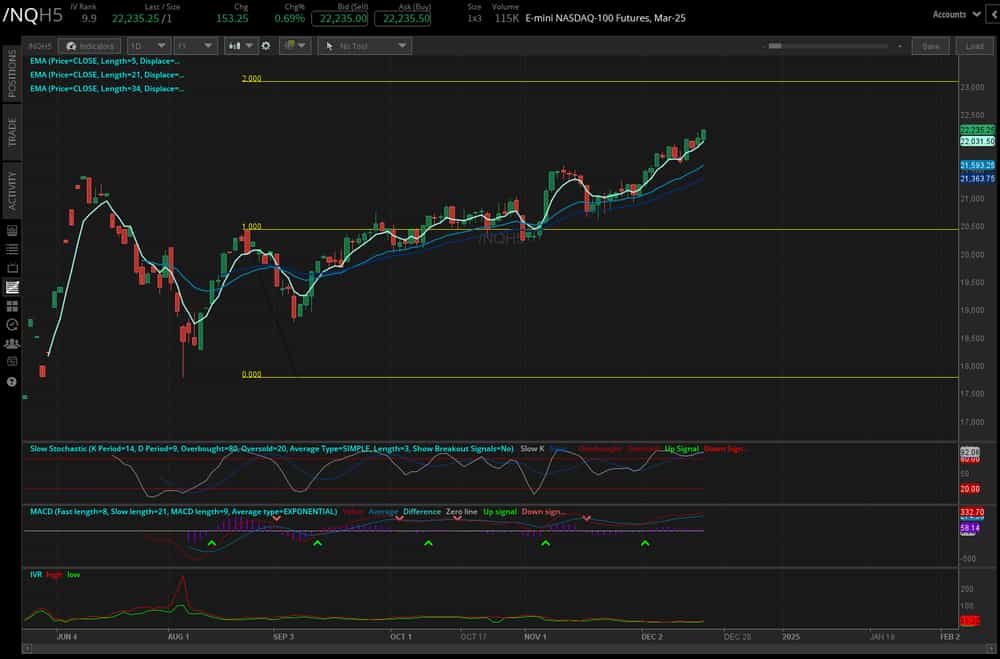Open the Indicators search with magnifying glass
Screen dimensions: 1000x659
click(90, 45)
